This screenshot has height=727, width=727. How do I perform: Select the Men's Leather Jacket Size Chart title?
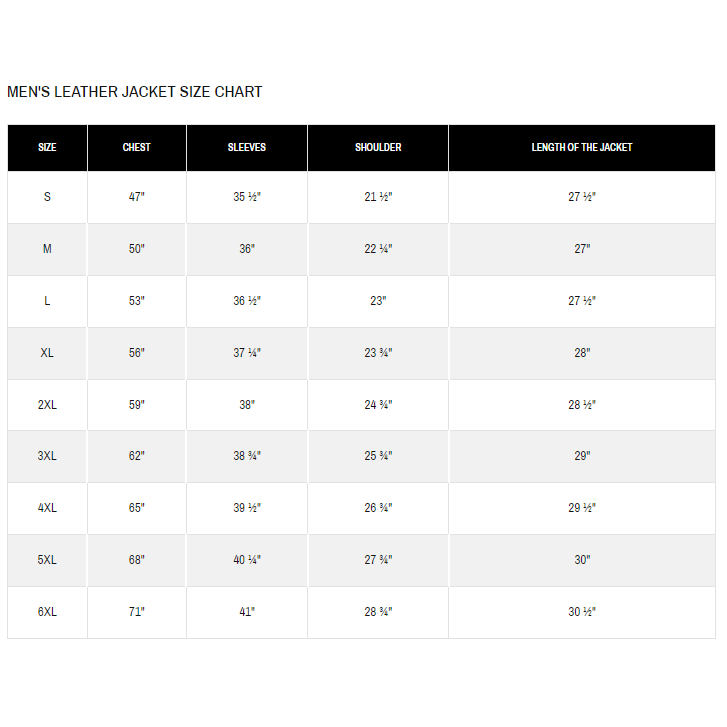coord(134,92)
